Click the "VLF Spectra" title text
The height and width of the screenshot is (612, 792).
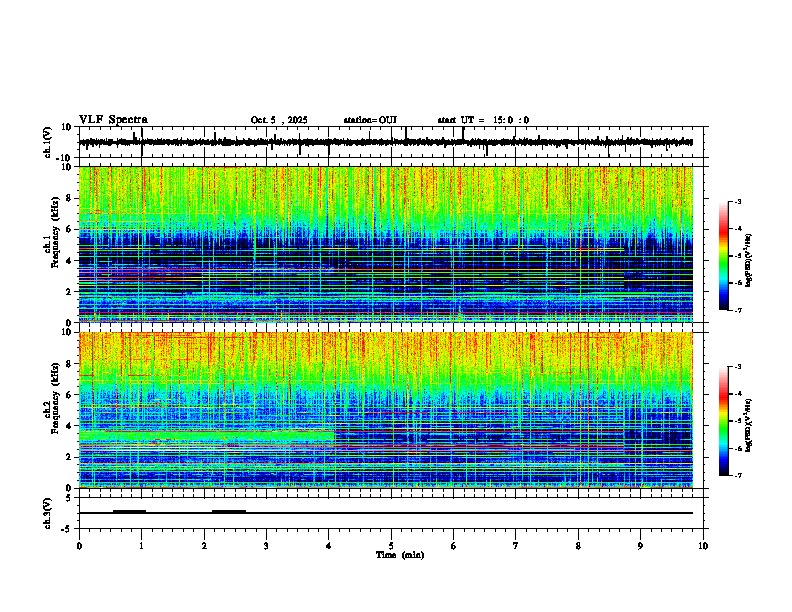click(113, 120)
